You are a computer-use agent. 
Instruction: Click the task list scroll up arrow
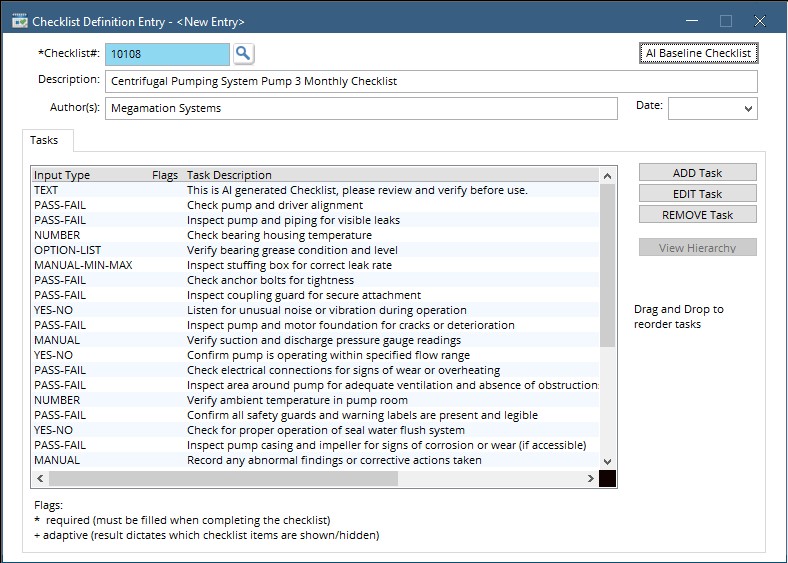click(607, 175)
